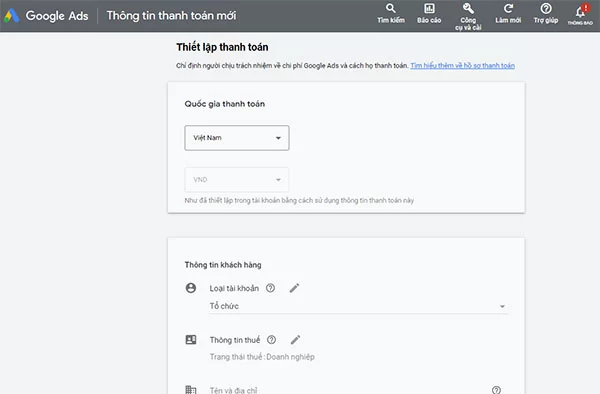Open the Báo cáo reports icon

[429, 8]
